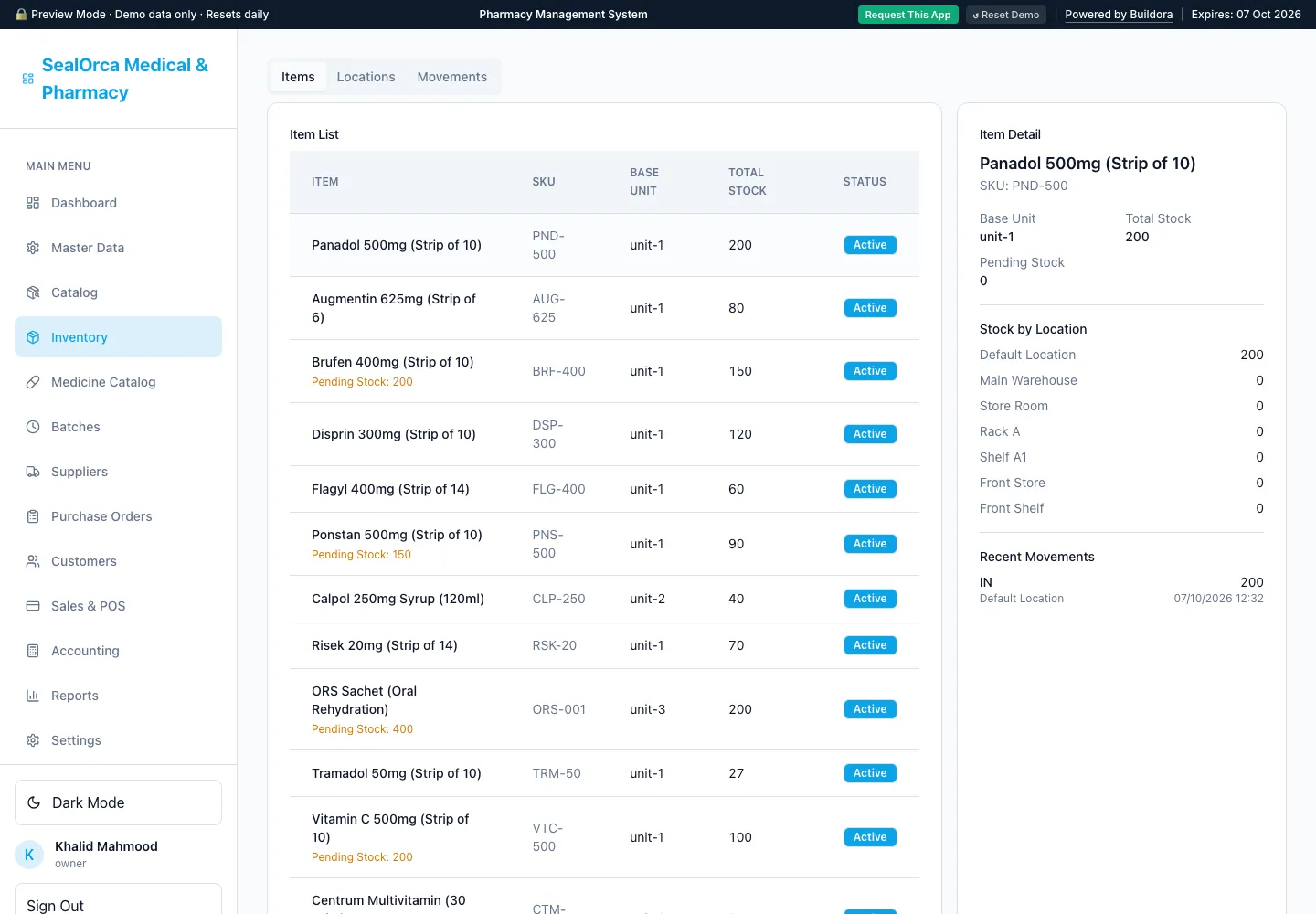Image resolution: width=1316 pixels, height=914 pixels.
Task: Select Ponstan 500mg (Strip of 10) item
Action: [604, 544]
